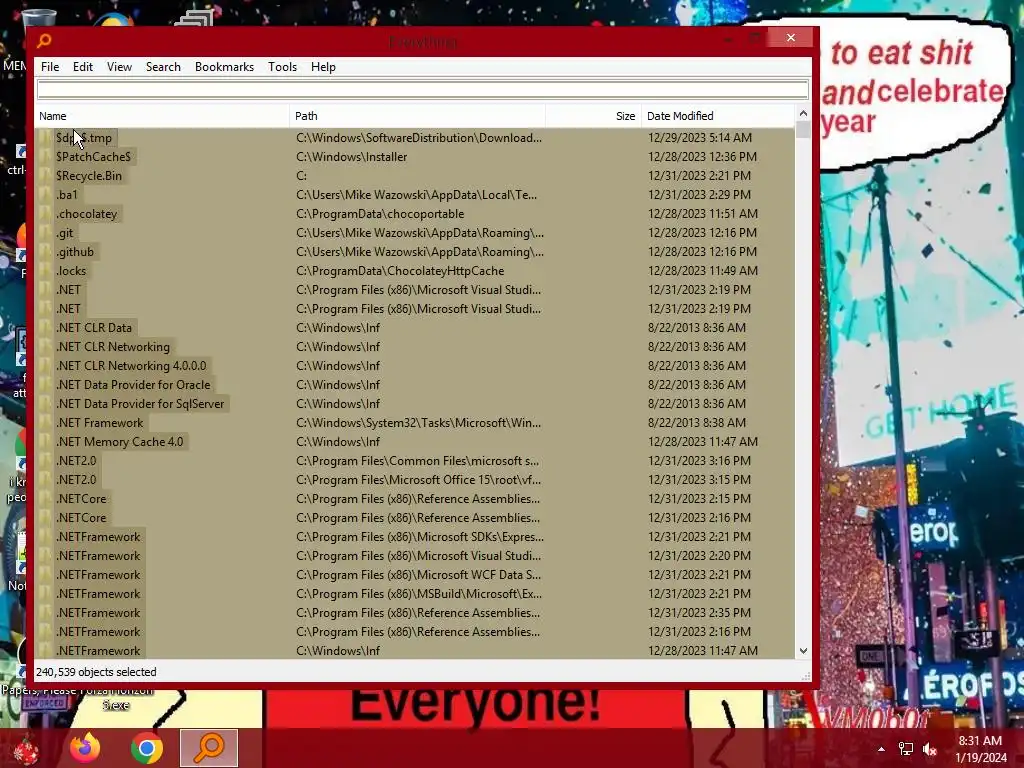Sort results by Name column header
The image size is (1024, 768).
tap(162, 116)
